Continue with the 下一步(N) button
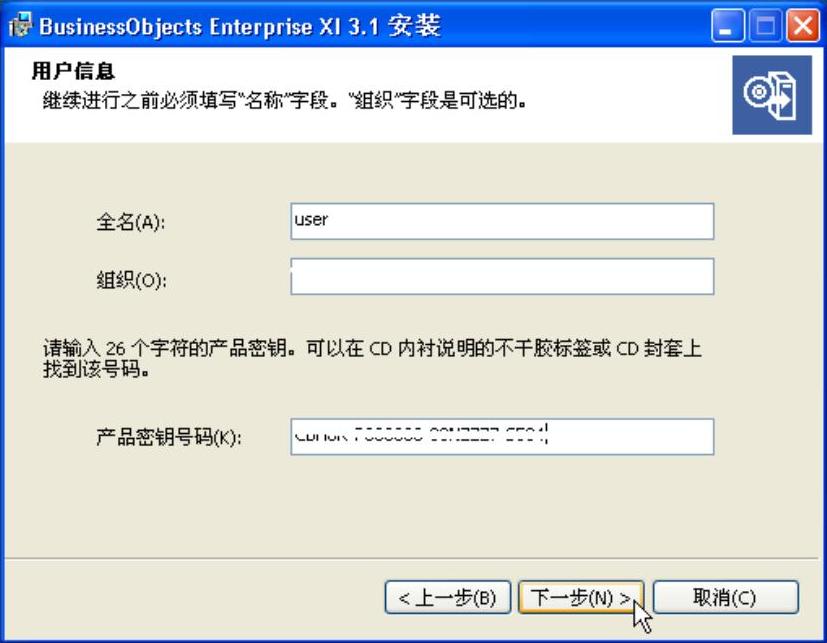This screenshot has width=827, height=643. (581, 598)
